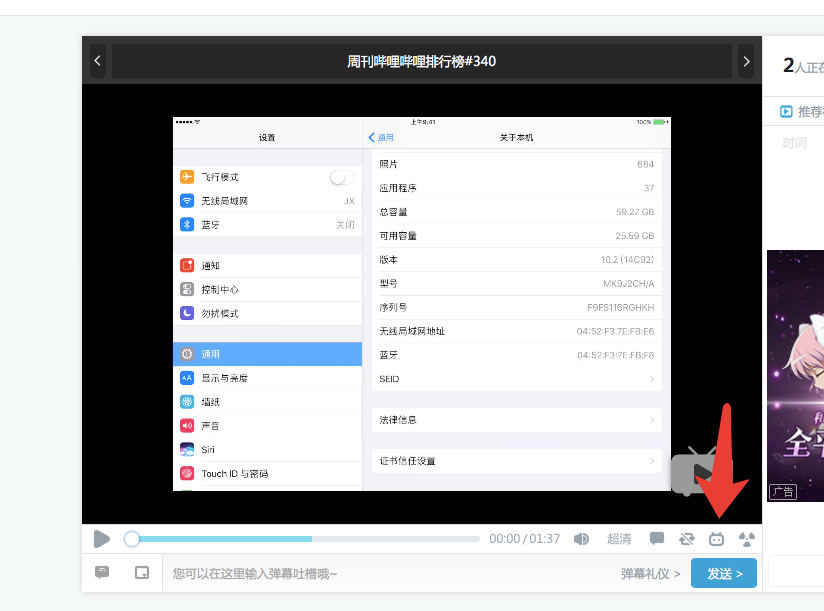
Task: Click the 应用程序 count 37
Action: [x=649, y=188]
